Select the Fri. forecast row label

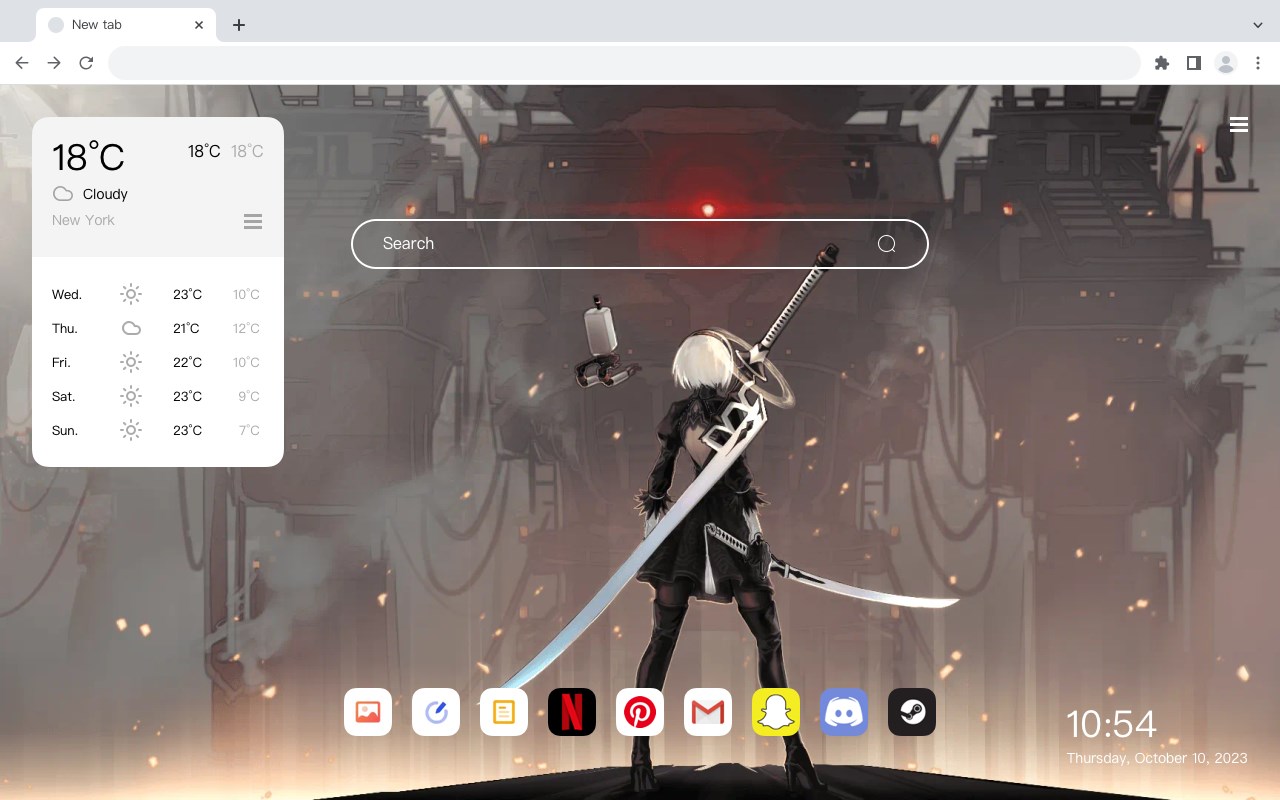pos(61,363)
